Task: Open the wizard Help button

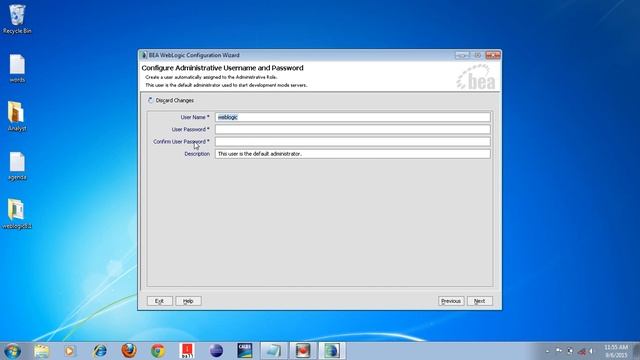Action: [188, 301]
